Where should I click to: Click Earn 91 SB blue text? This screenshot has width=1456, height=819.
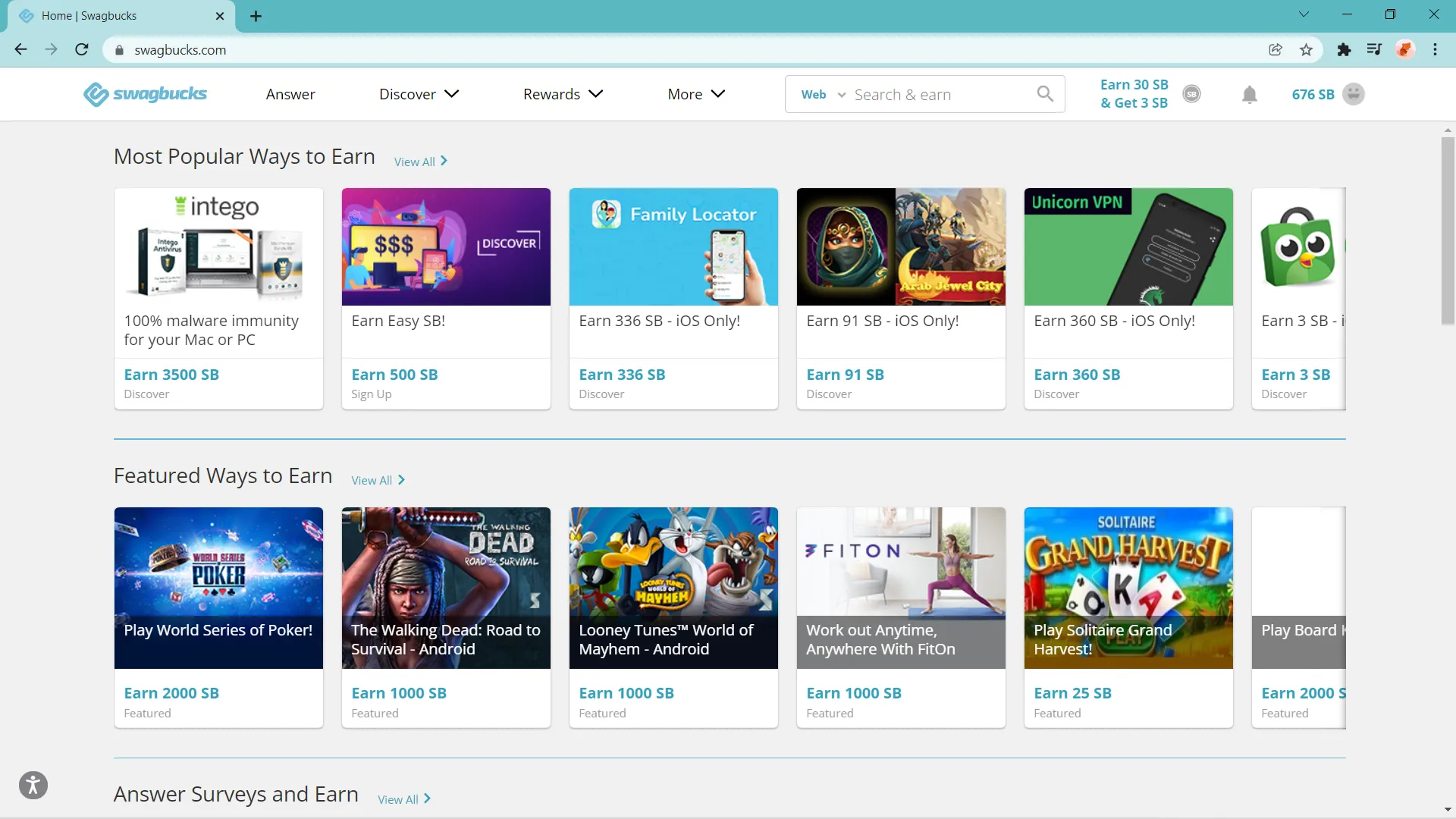pos(845,375)
